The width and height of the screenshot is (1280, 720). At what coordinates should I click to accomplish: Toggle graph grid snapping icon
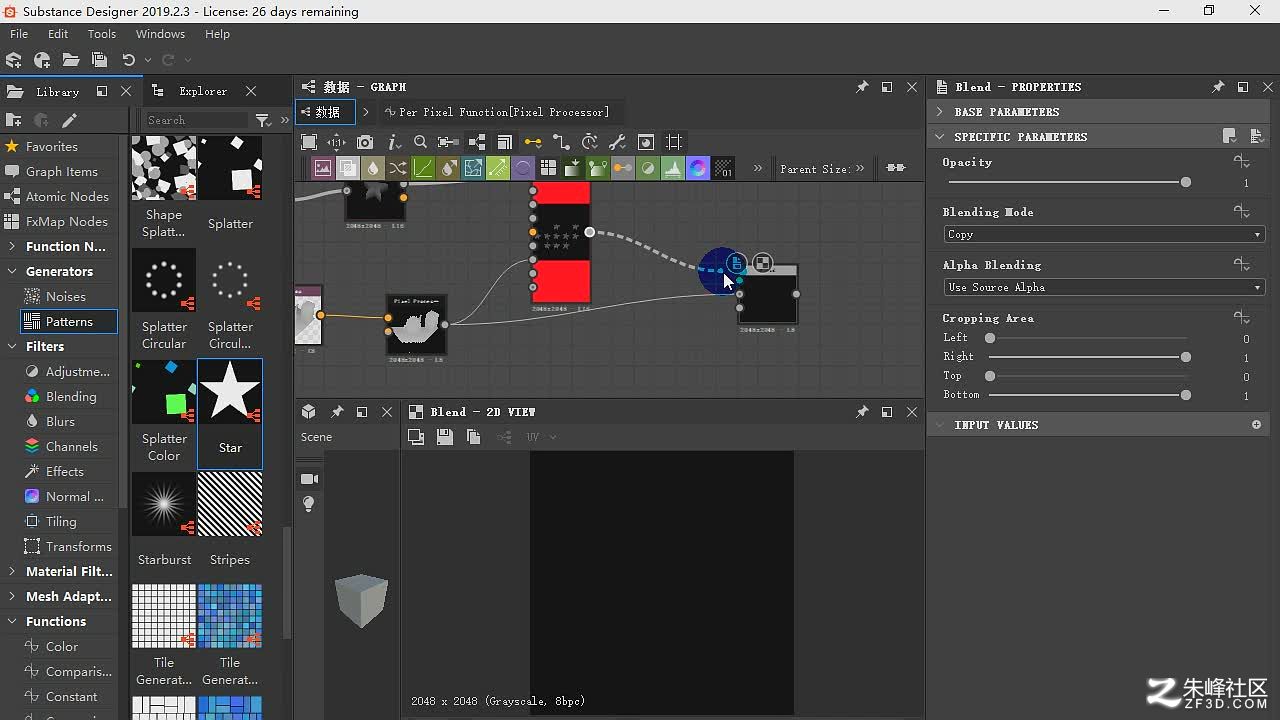click(674, 142)
